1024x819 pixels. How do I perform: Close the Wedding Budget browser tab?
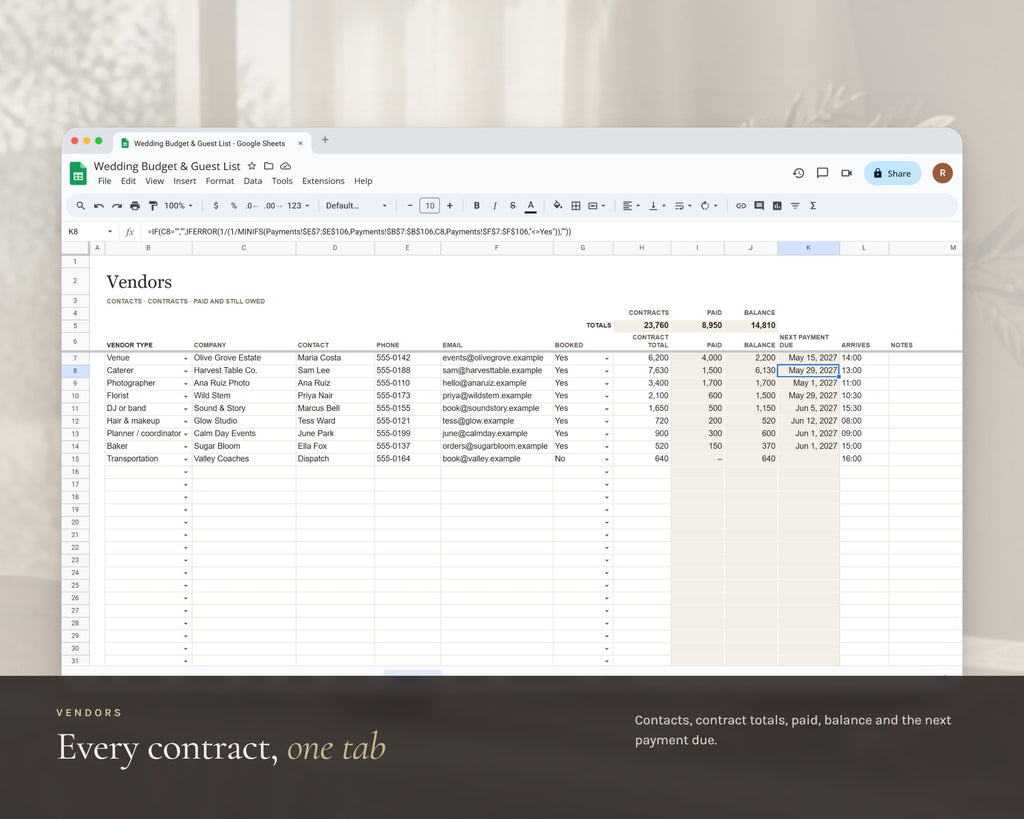[300, 143]
